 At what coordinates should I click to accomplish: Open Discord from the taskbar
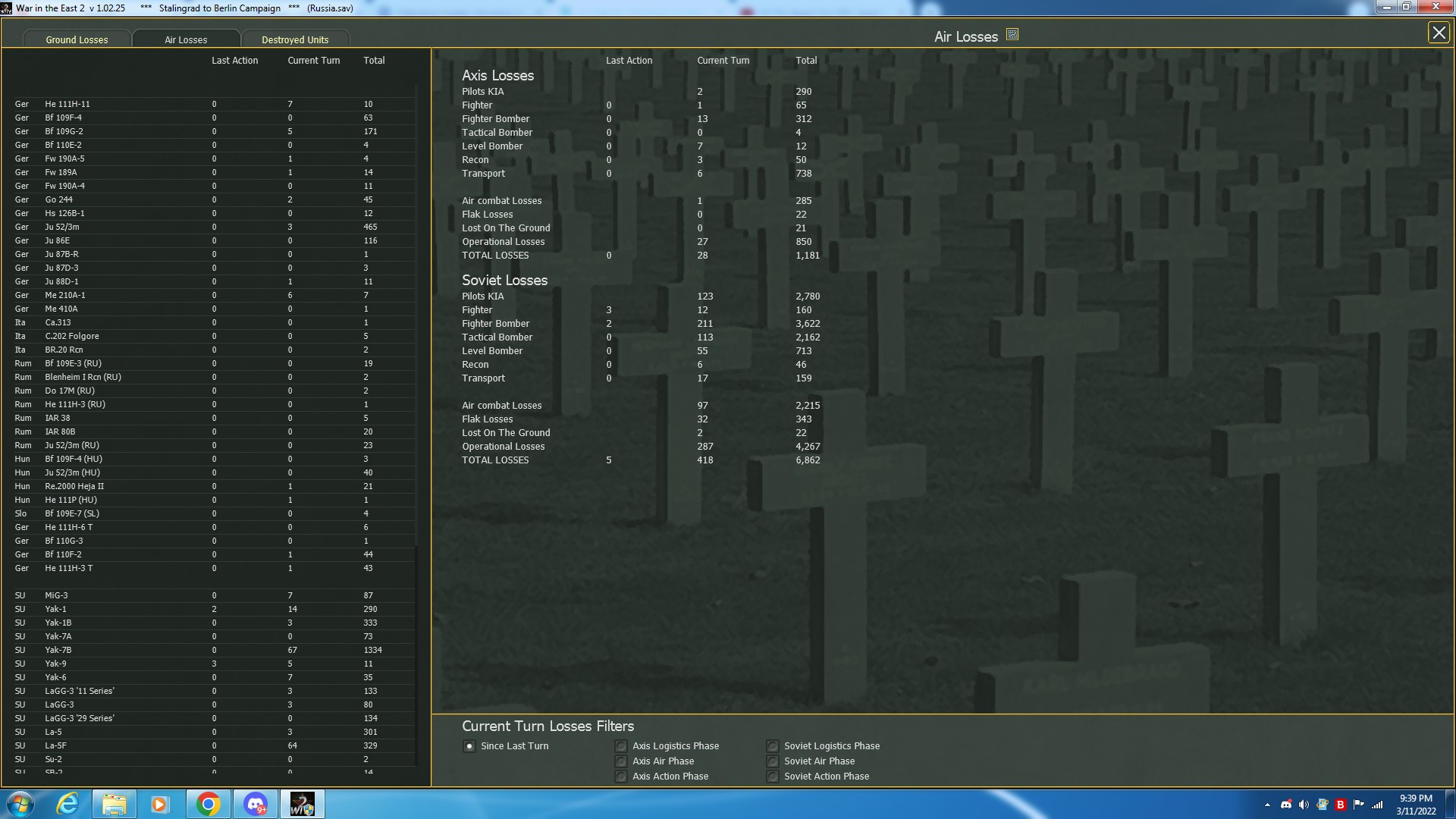tap(255, 804)
